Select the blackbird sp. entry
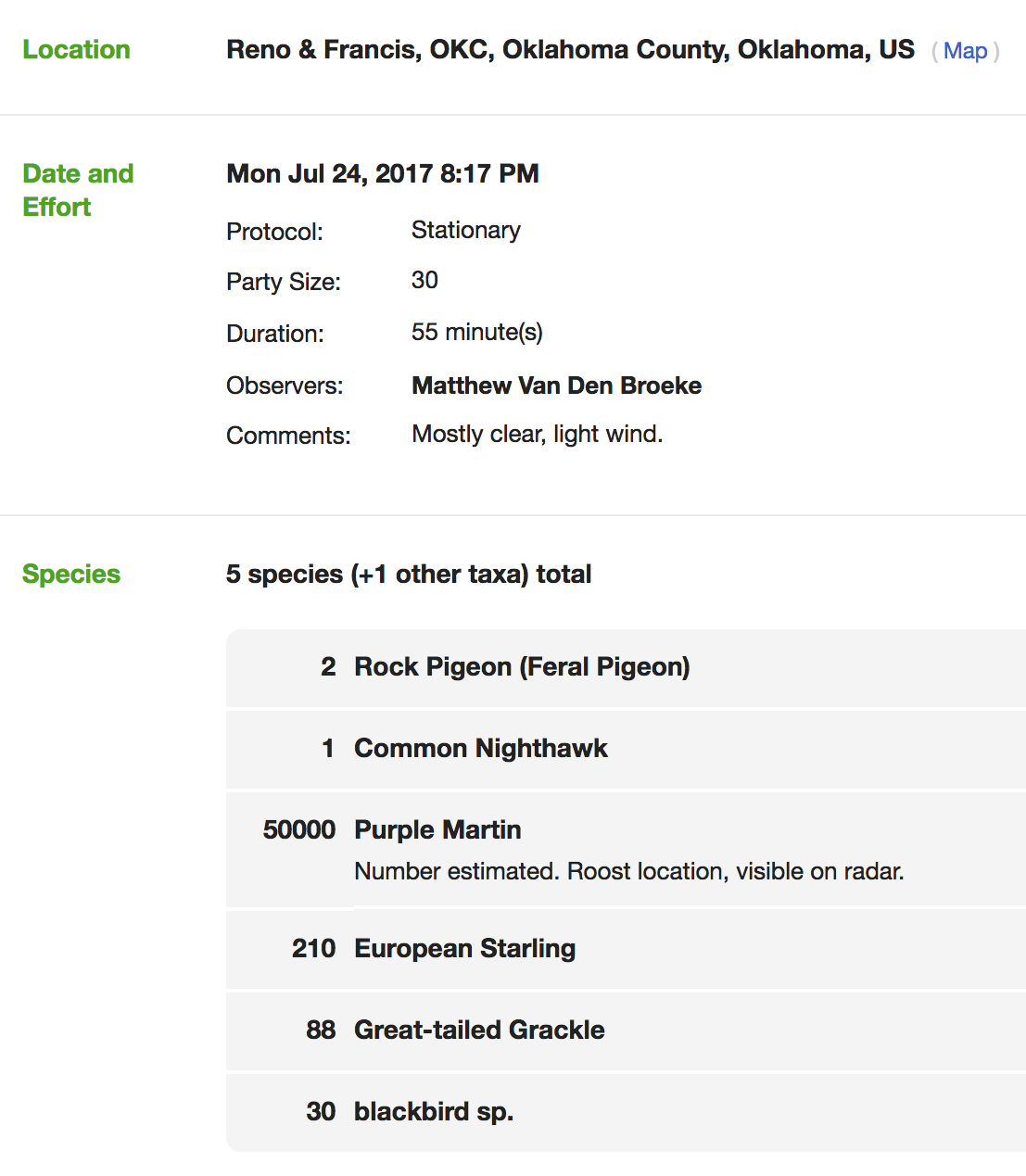 tap(433, 1111)
